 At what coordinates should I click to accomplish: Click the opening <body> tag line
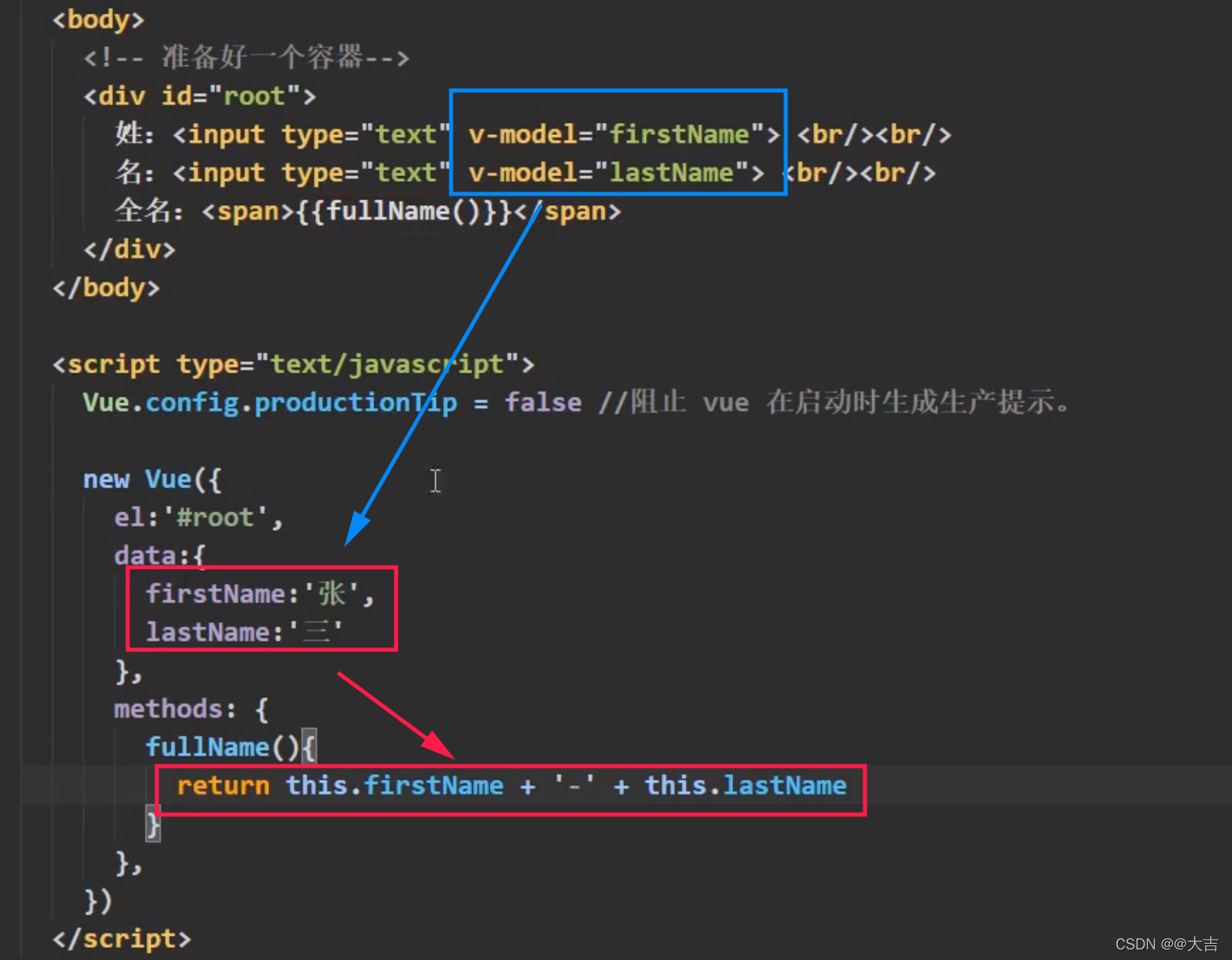tap(98, 19)
